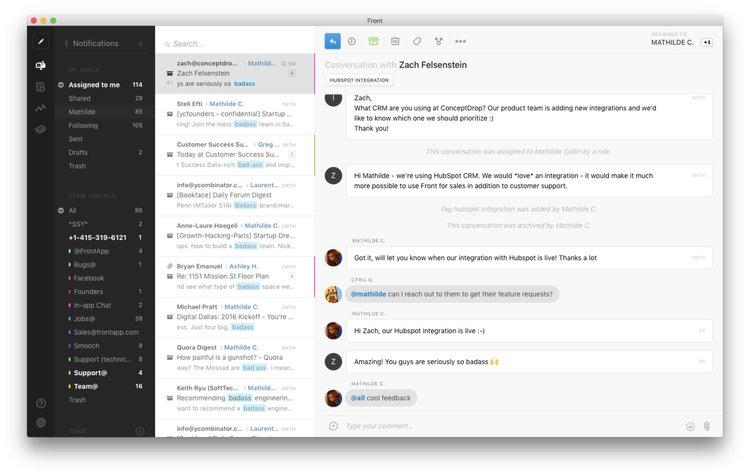Open Re: 1151 Mission St Floor Plan
750x476 pixels.
point(235,277)
